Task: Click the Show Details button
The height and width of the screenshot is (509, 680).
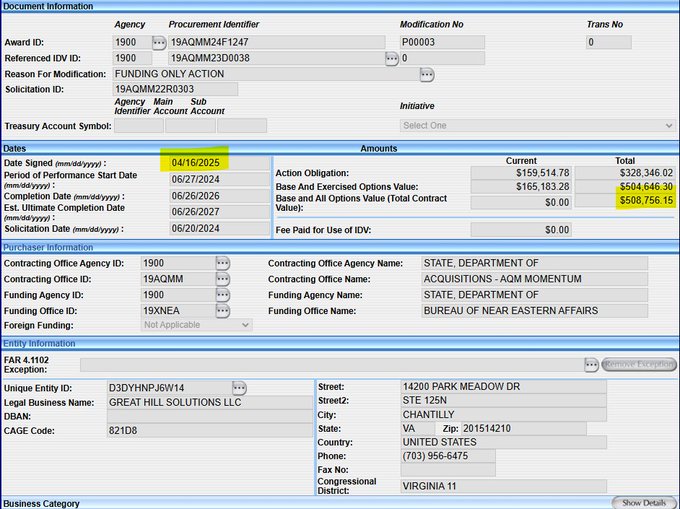Action: point(643,503)
